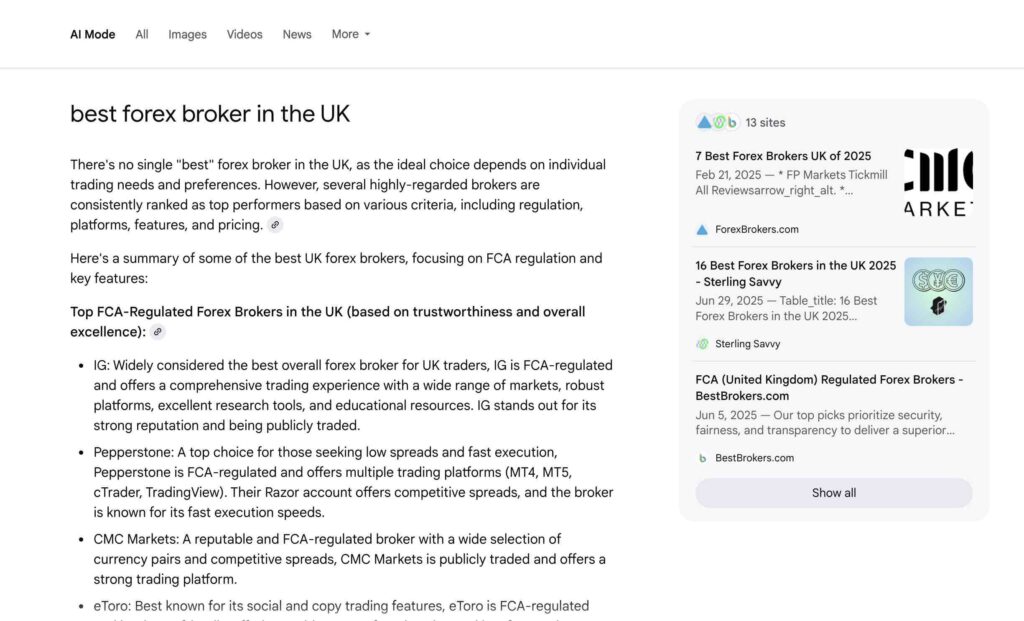
Task: Open the '7 Best Forex Brokers UK of 2025' article
Action: [783, 156]
